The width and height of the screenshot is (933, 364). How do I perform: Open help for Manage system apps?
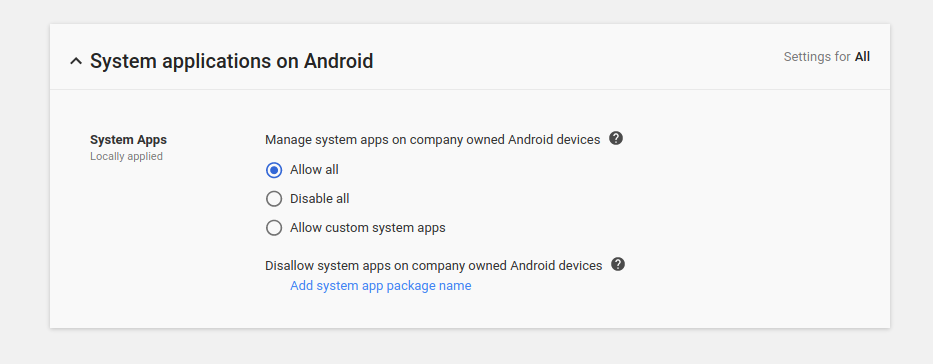(616, 139)
